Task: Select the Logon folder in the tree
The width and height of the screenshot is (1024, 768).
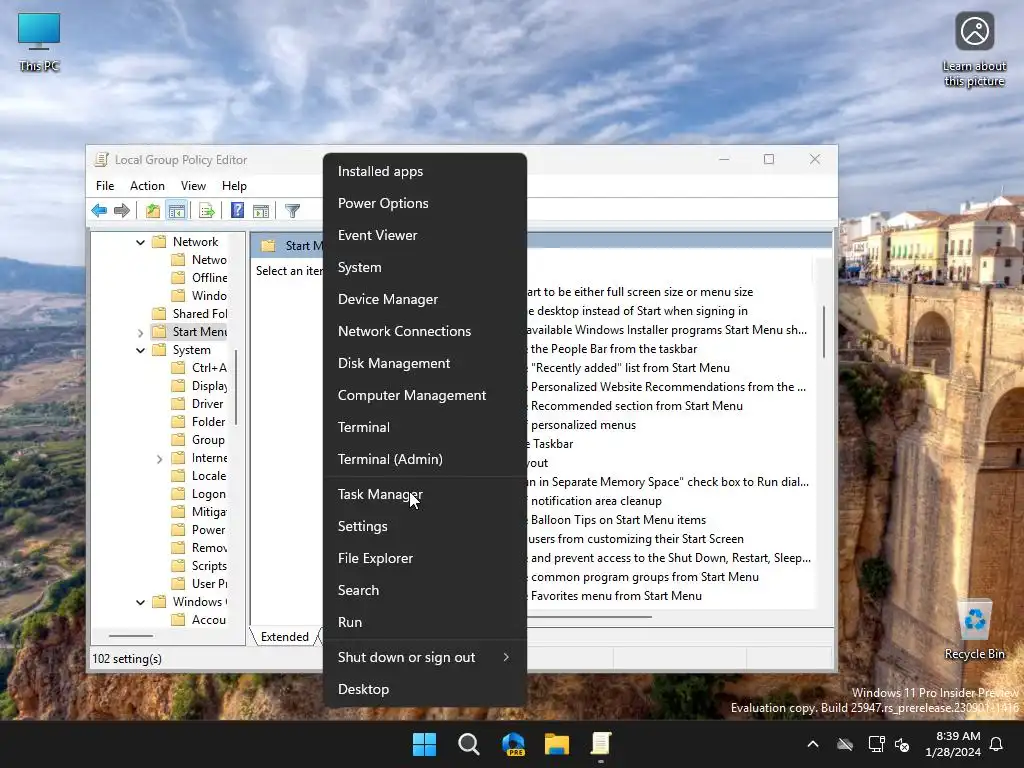Action: [199, 494]
